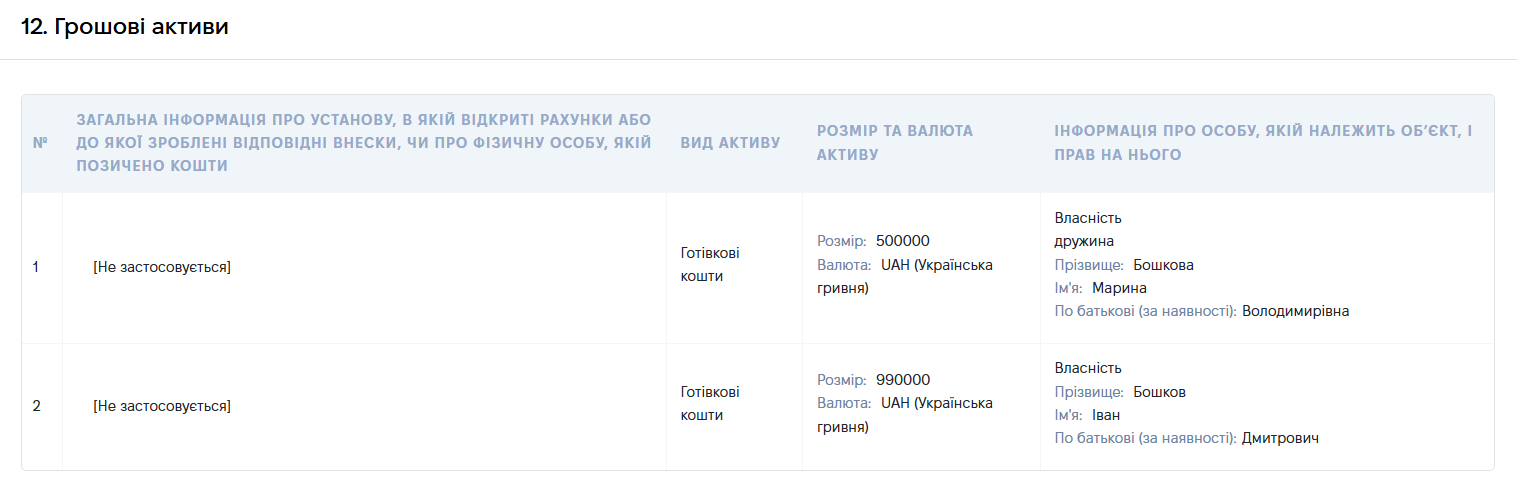Click the amount value 990000
1517x500 pixels.
[x=903, y=380]
